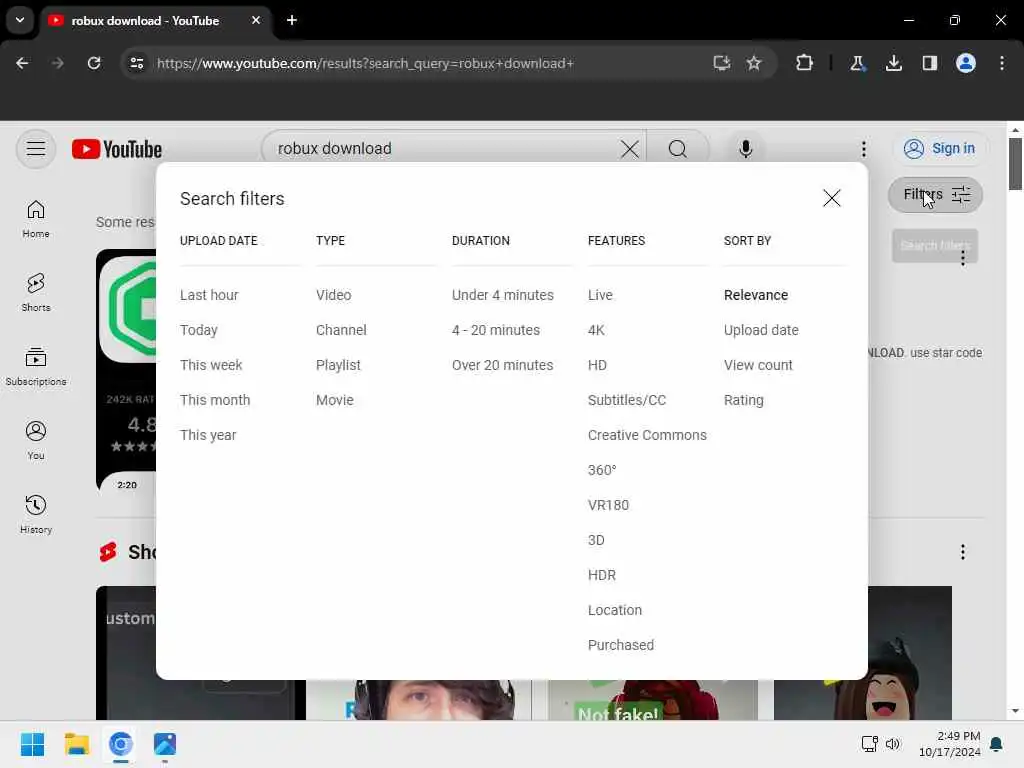Open YouTube settings three-dot menu
This screenshot has width=1024, height=768.
pyautogui.click(x=863, y=149)
